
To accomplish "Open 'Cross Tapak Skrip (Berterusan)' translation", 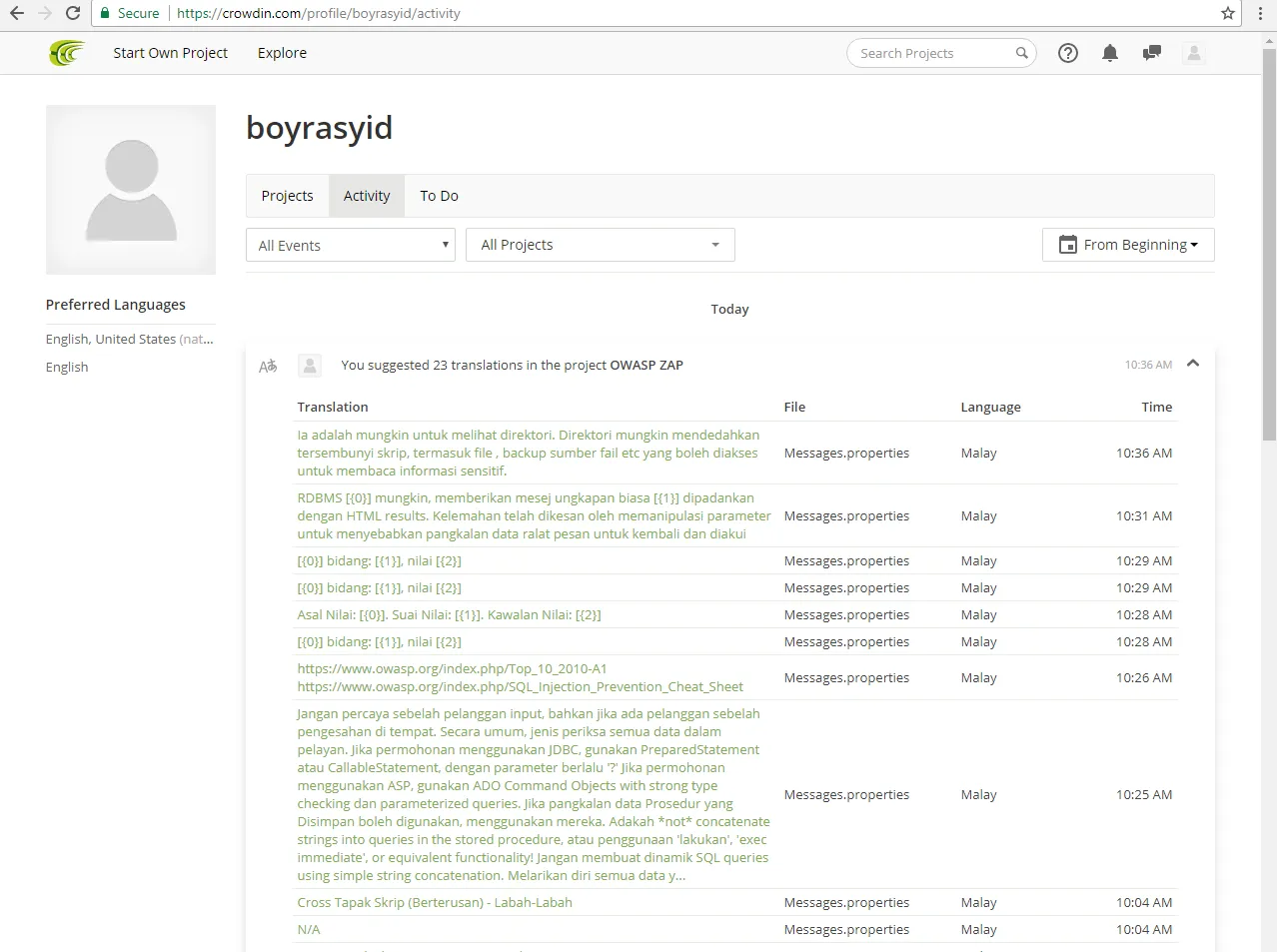I will pos(435,902).
